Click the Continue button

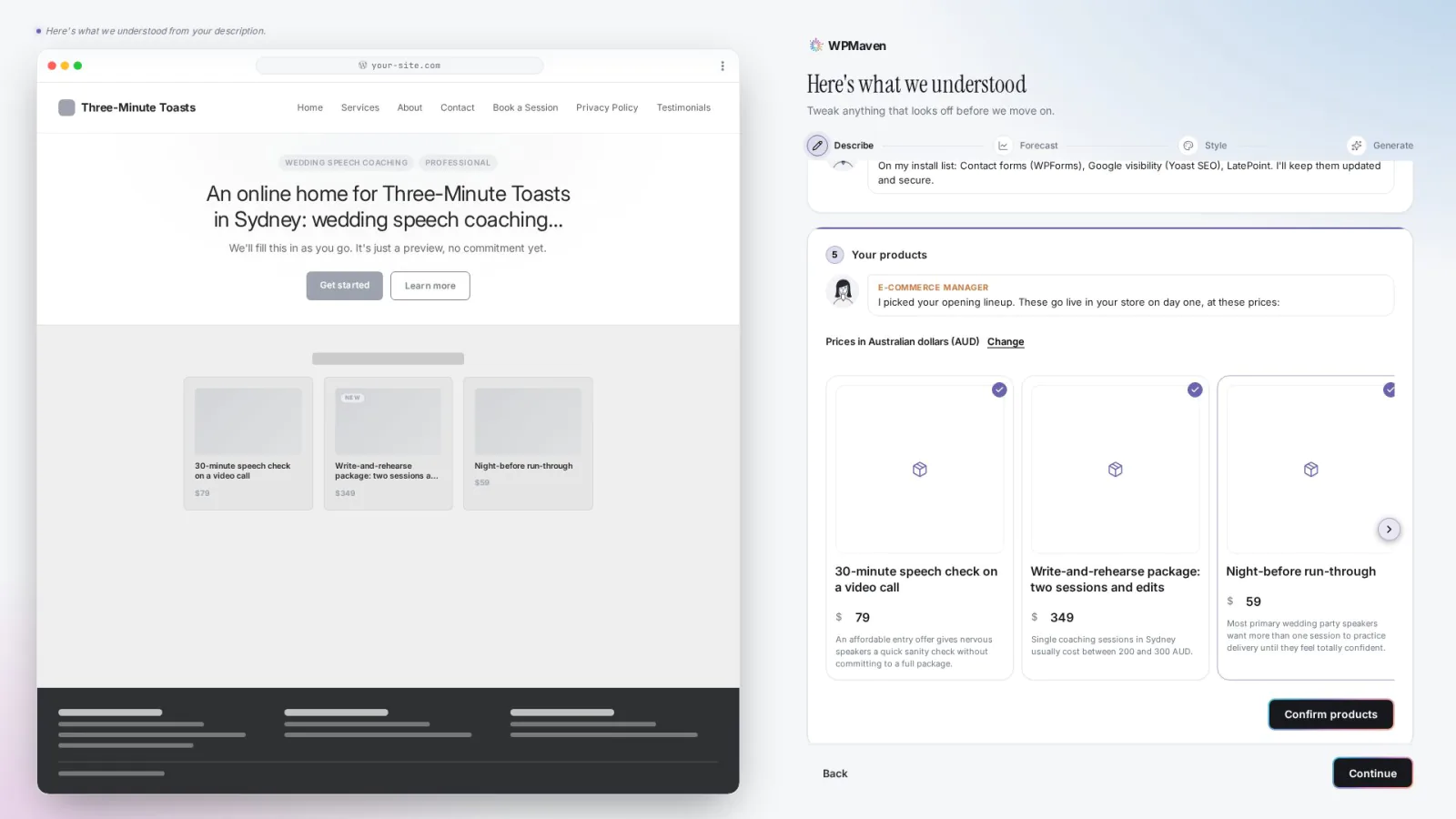(1372, 773)
